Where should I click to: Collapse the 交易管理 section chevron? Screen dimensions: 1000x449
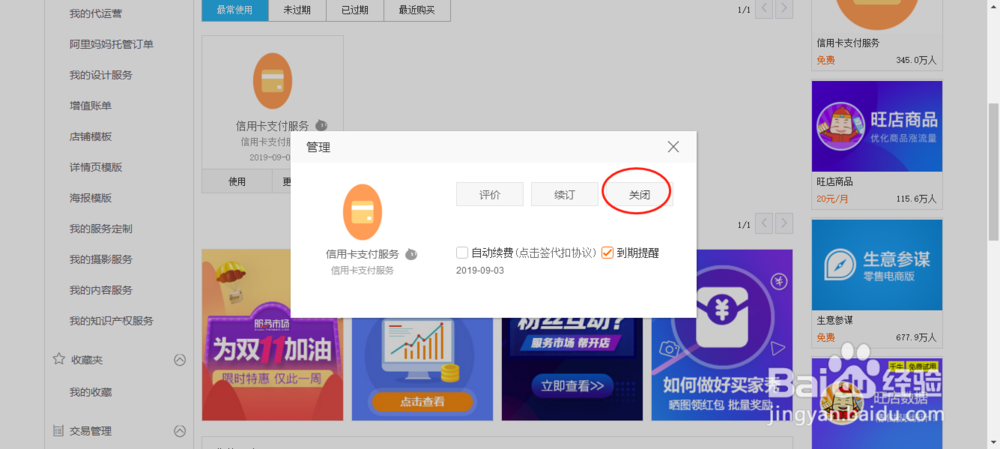point(180,431)
